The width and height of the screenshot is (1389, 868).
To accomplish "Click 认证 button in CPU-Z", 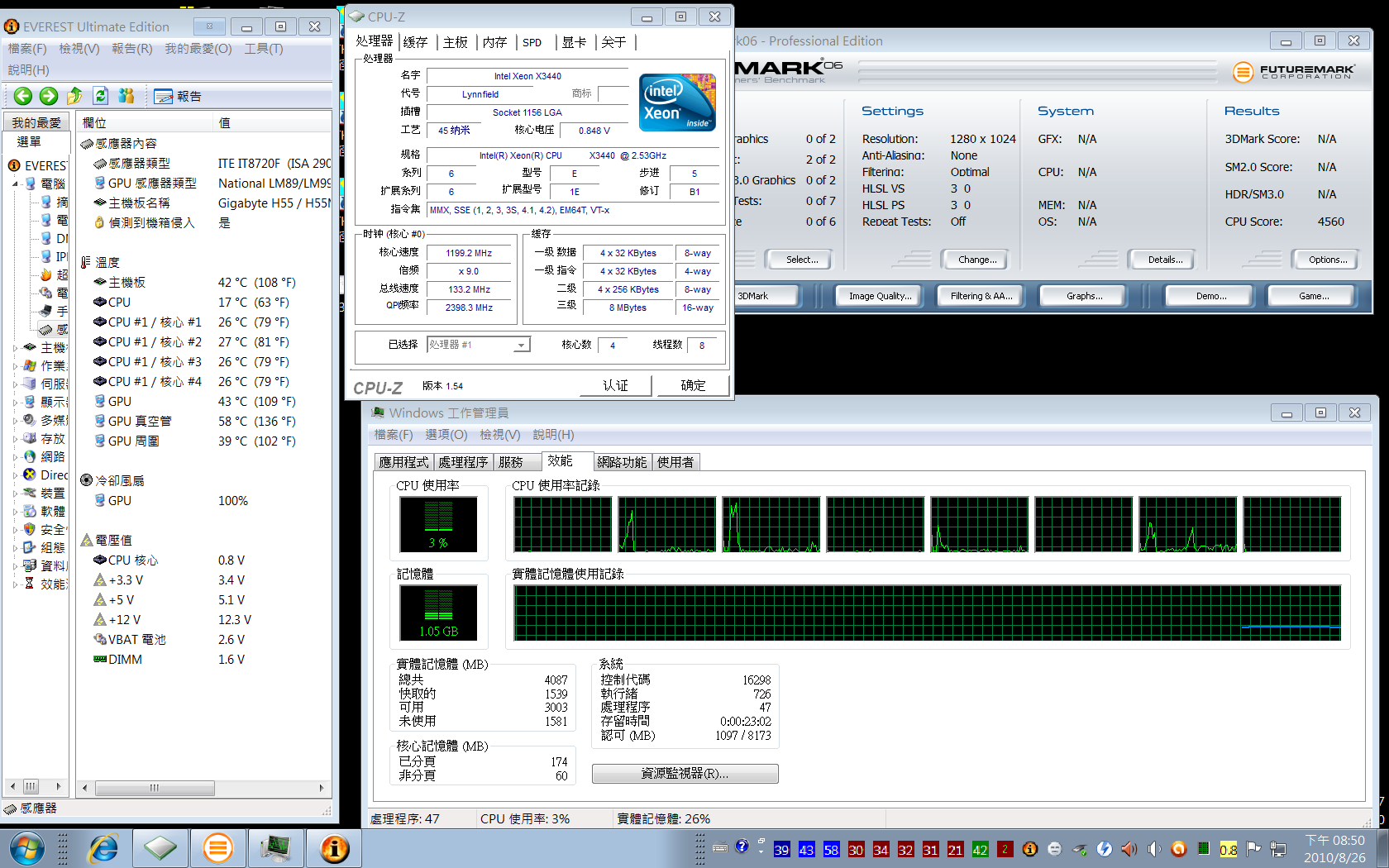I will pos(615,385).
